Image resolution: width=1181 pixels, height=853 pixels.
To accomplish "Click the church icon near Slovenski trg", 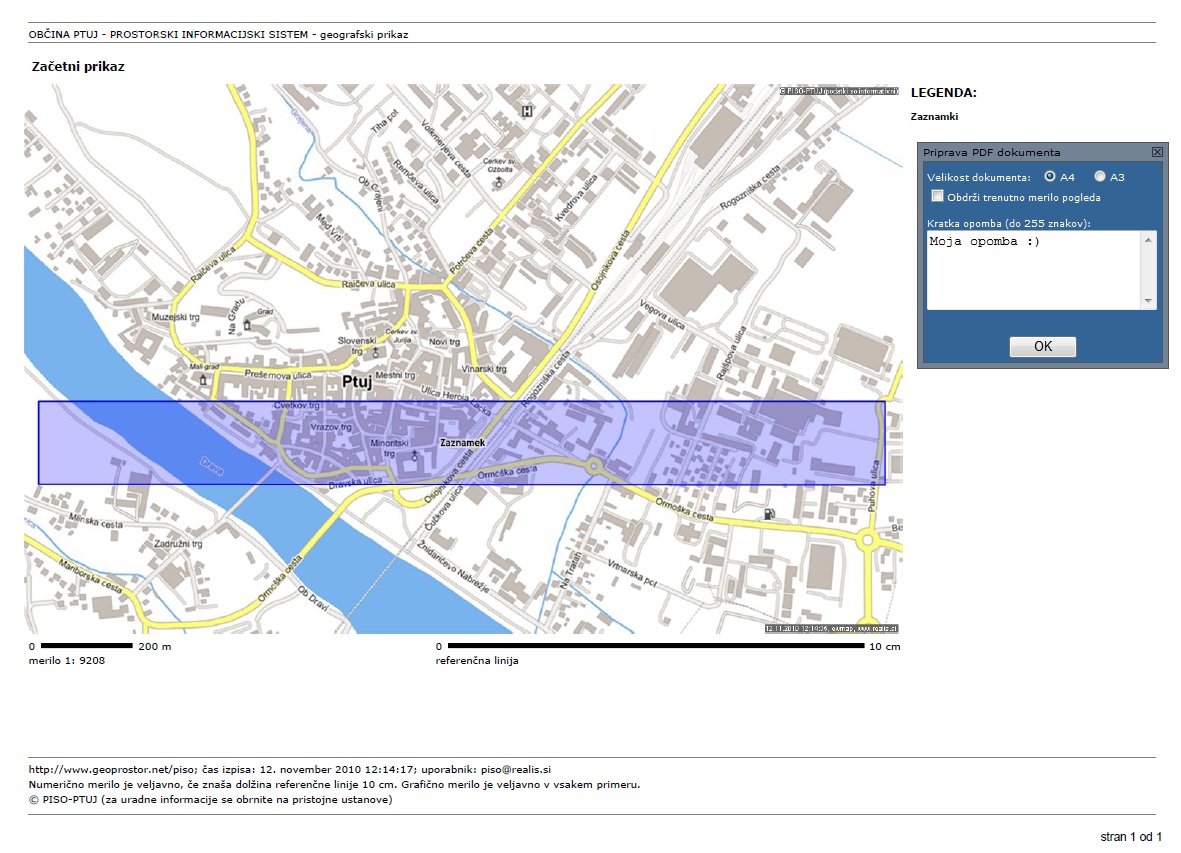I will point(375,353).
